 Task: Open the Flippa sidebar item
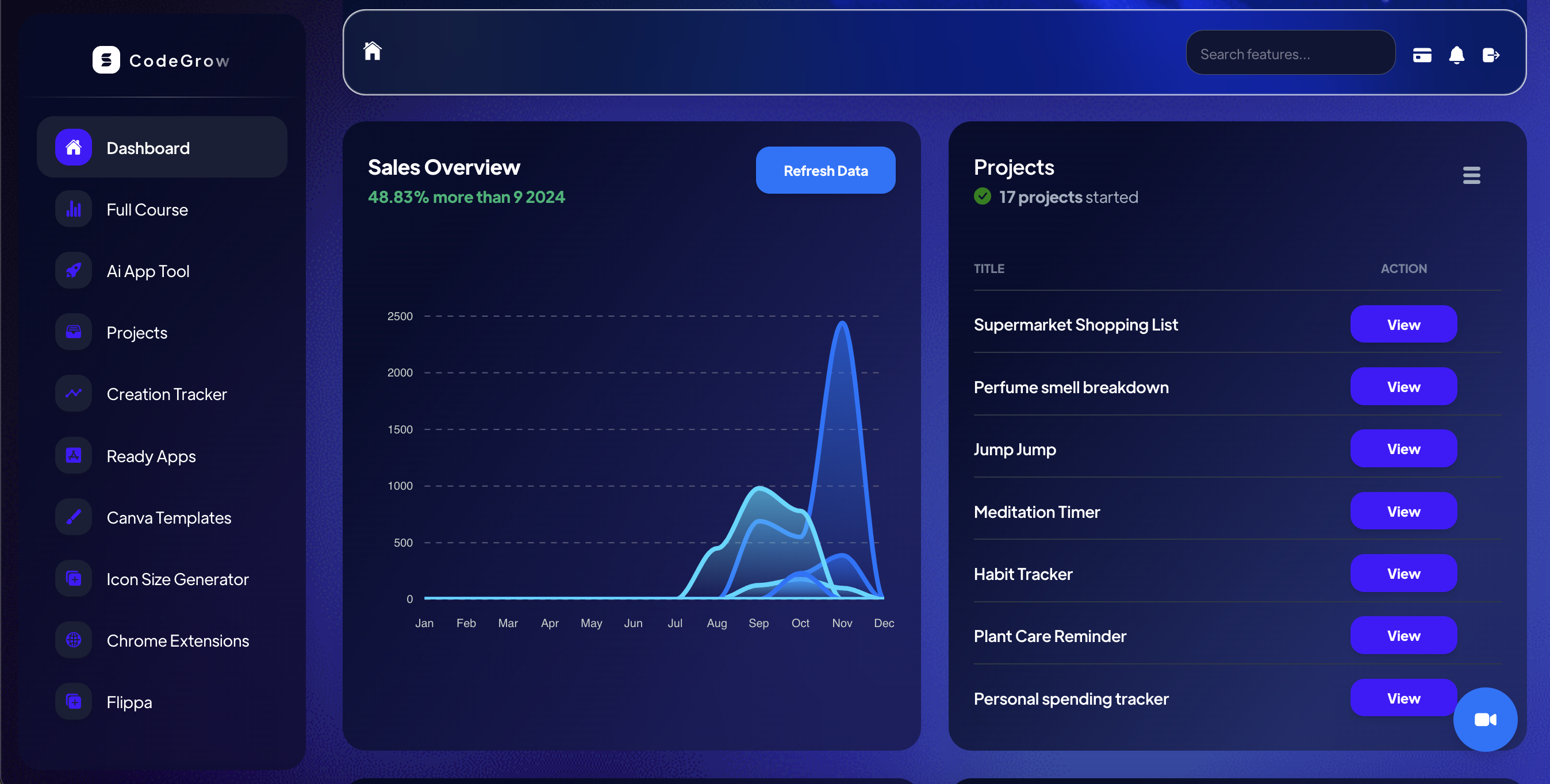(x=129, y=702)
